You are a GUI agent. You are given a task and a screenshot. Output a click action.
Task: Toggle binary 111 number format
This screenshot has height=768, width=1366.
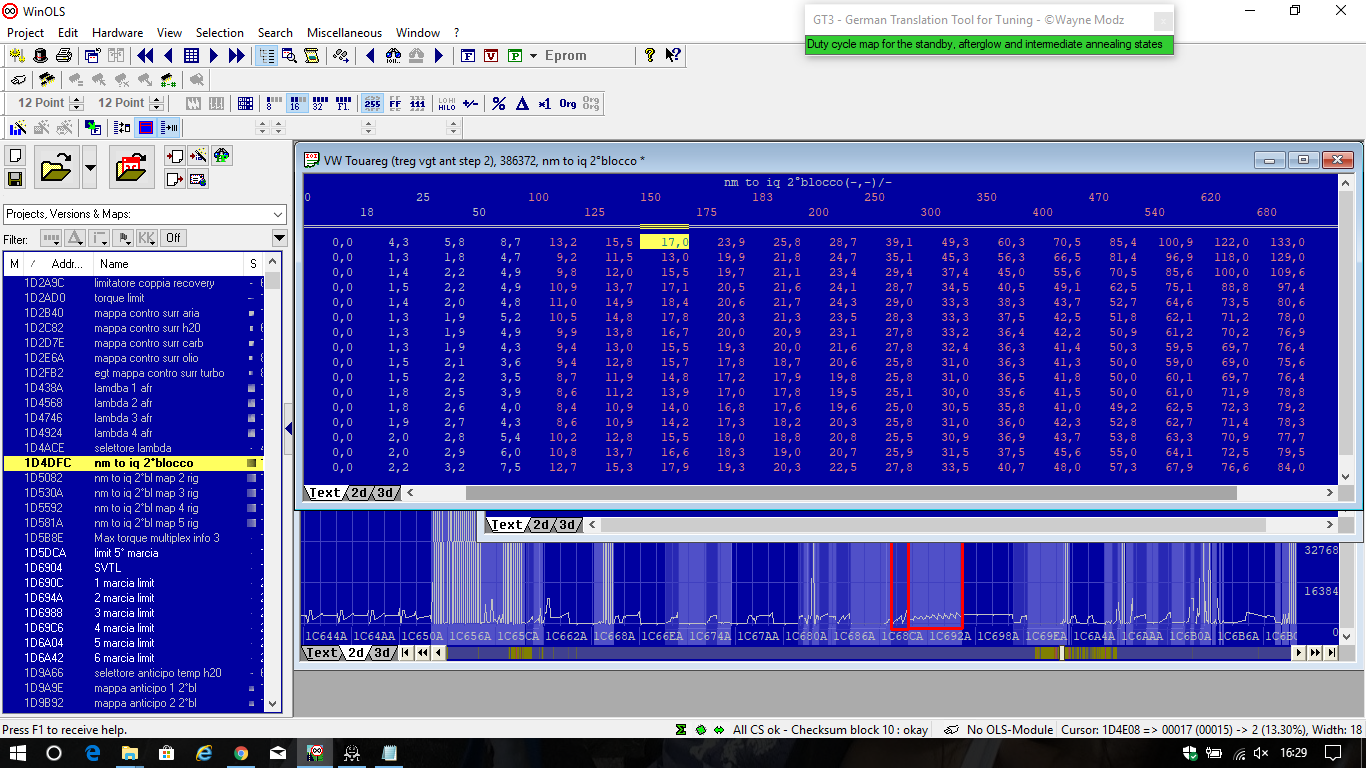click(418, 103)
